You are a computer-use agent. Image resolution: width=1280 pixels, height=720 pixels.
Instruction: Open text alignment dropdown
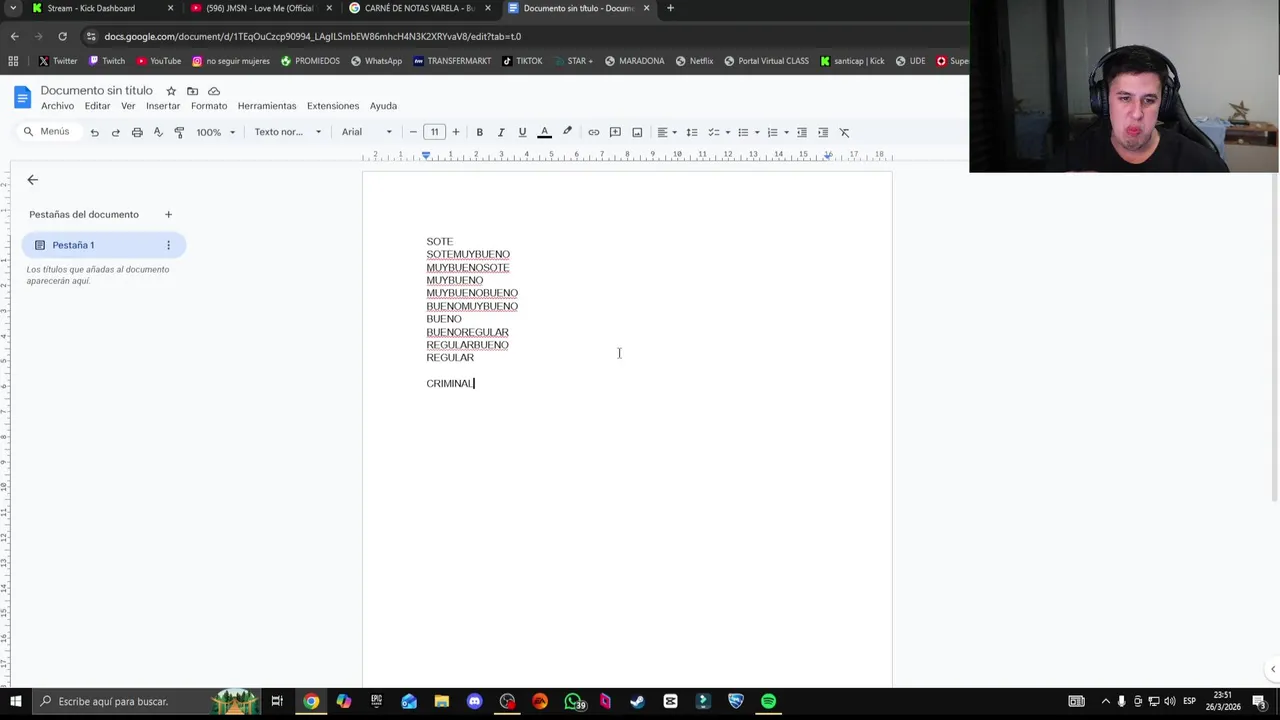pyautogui.click(x=666, y=132)
